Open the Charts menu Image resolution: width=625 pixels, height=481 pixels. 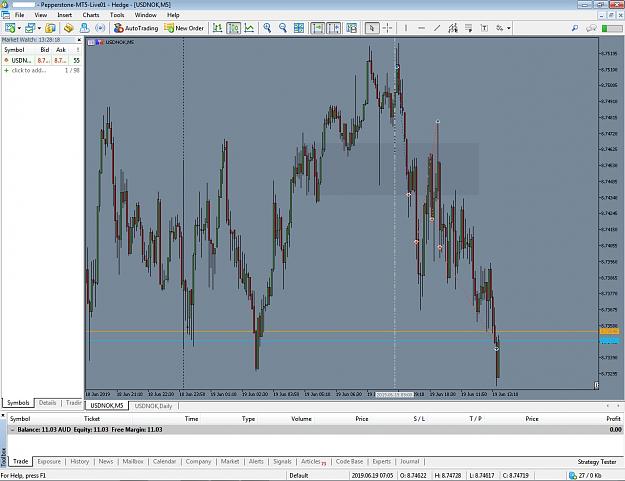91,15
